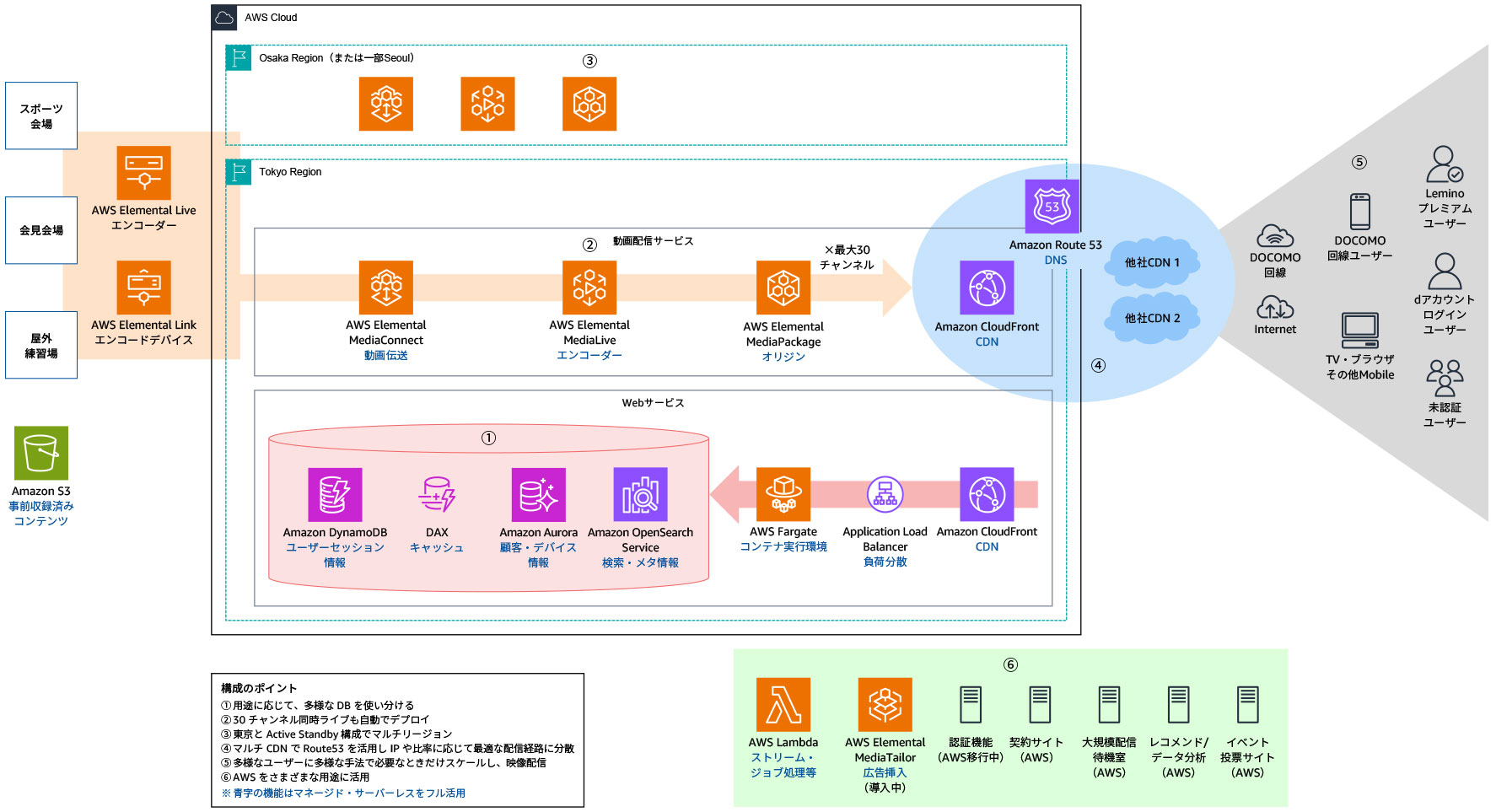Click the 未認証ユーザー group icon

pos(1445,378)
